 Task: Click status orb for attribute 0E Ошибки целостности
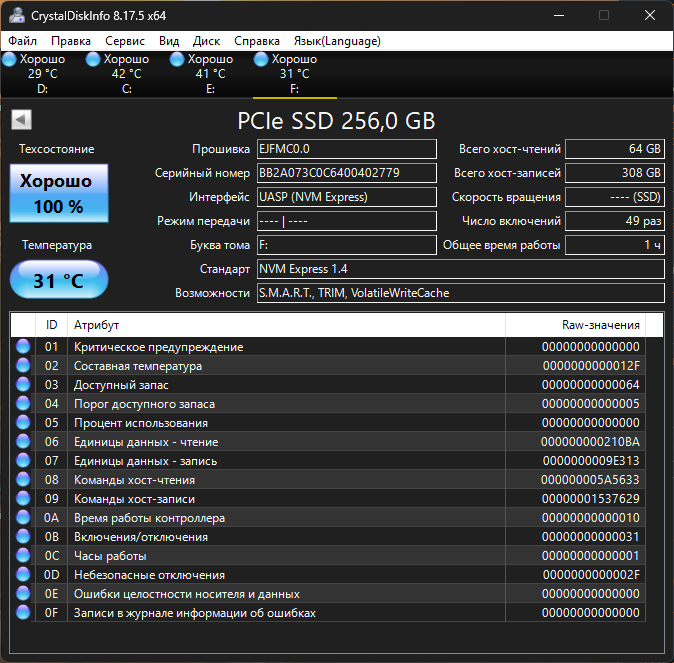click(x=23, y=593)
